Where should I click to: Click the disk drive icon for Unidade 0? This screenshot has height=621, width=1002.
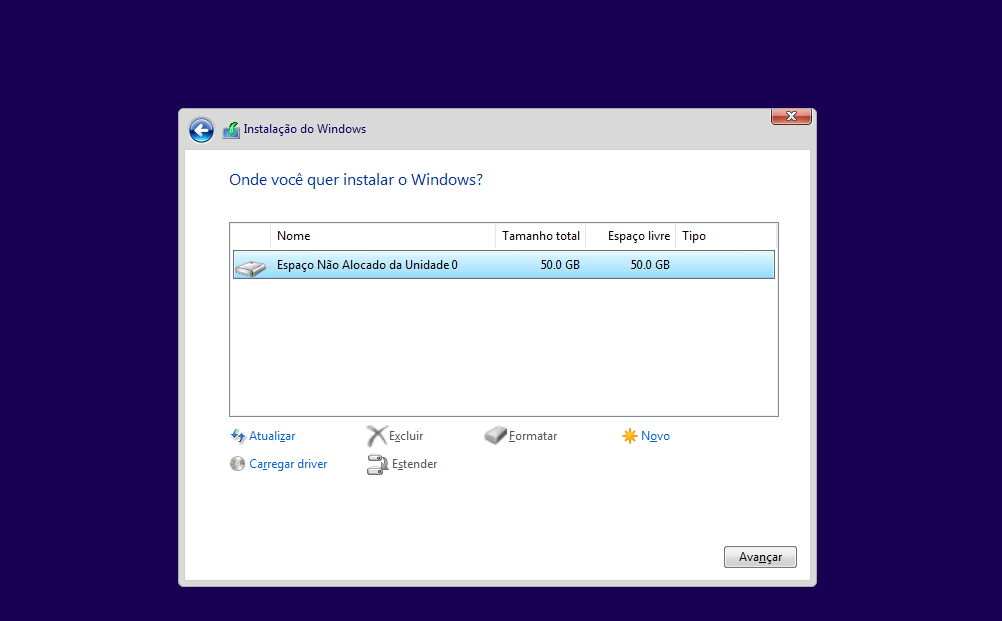[250, 267]
